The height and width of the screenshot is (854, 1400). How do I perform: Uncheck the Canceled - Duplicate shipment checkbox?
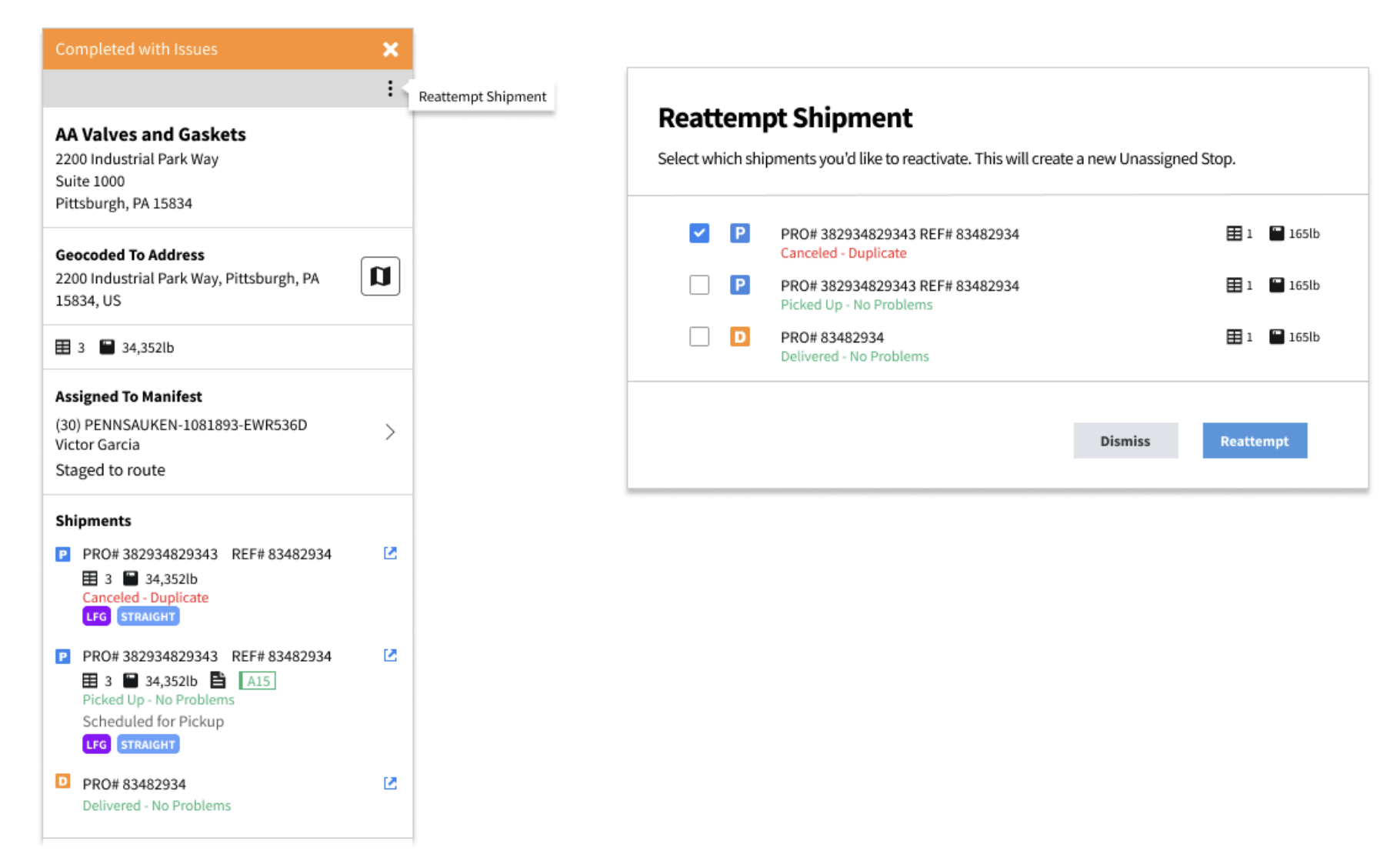tap(699, 233)
